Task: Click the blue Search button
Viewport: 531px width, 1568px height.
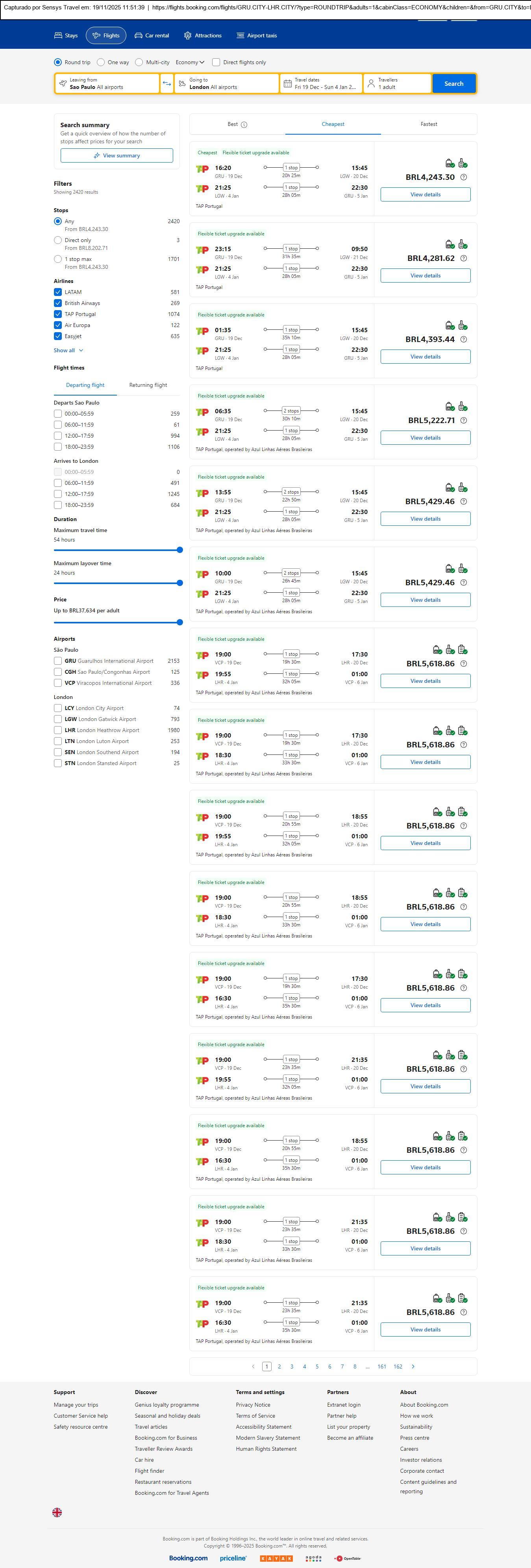Action: pos(454,83)
